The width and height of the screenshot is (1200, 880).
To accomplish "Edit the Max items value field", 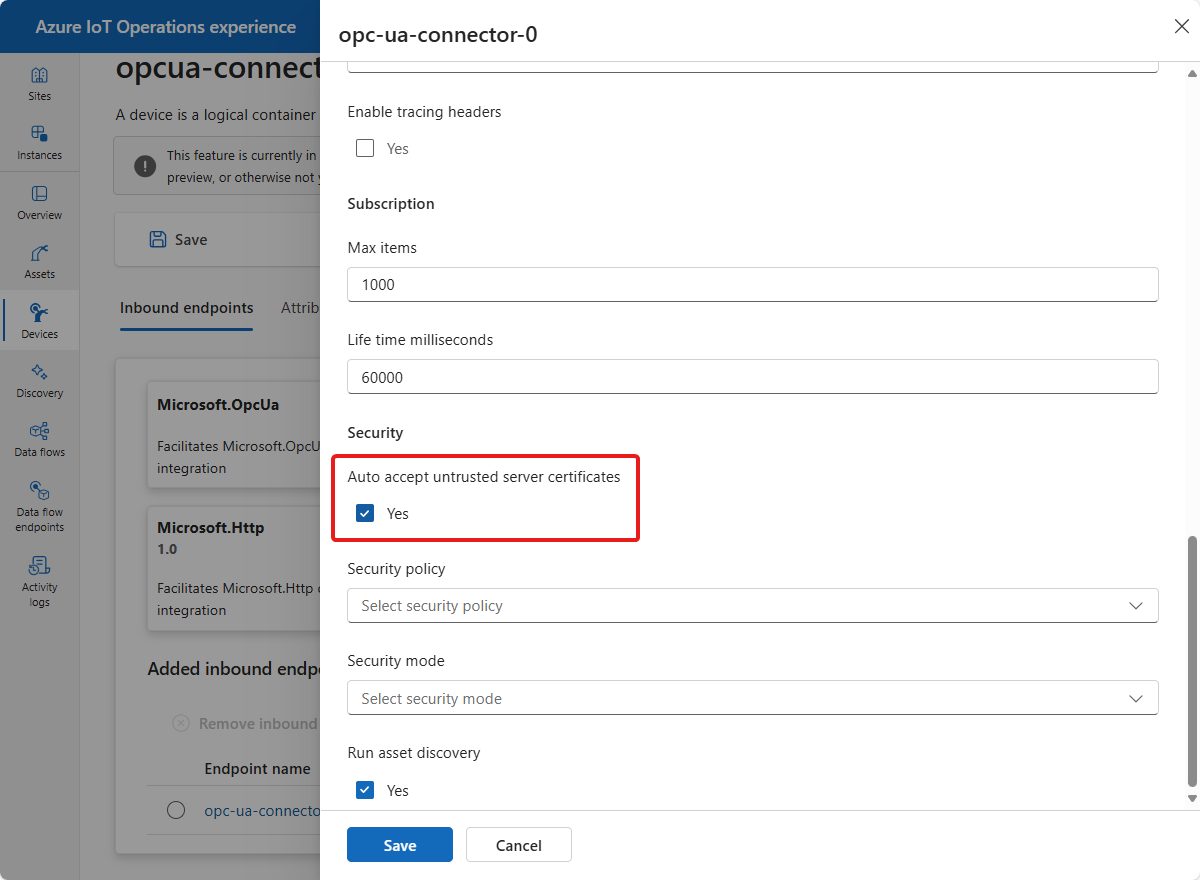I will 752,284.
